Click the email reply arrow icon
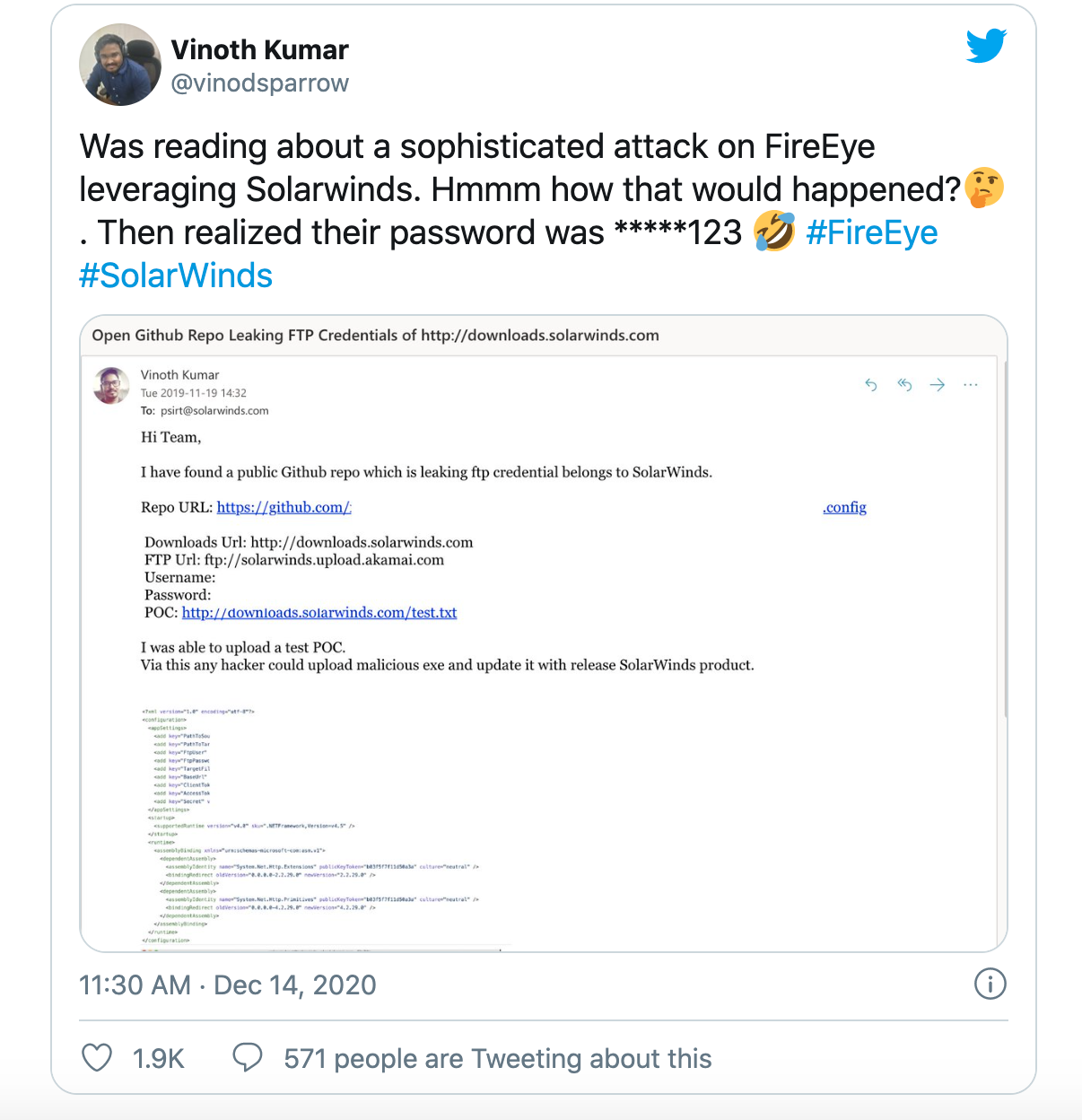Screen dimensions: 1082x1120 [871, 385]
